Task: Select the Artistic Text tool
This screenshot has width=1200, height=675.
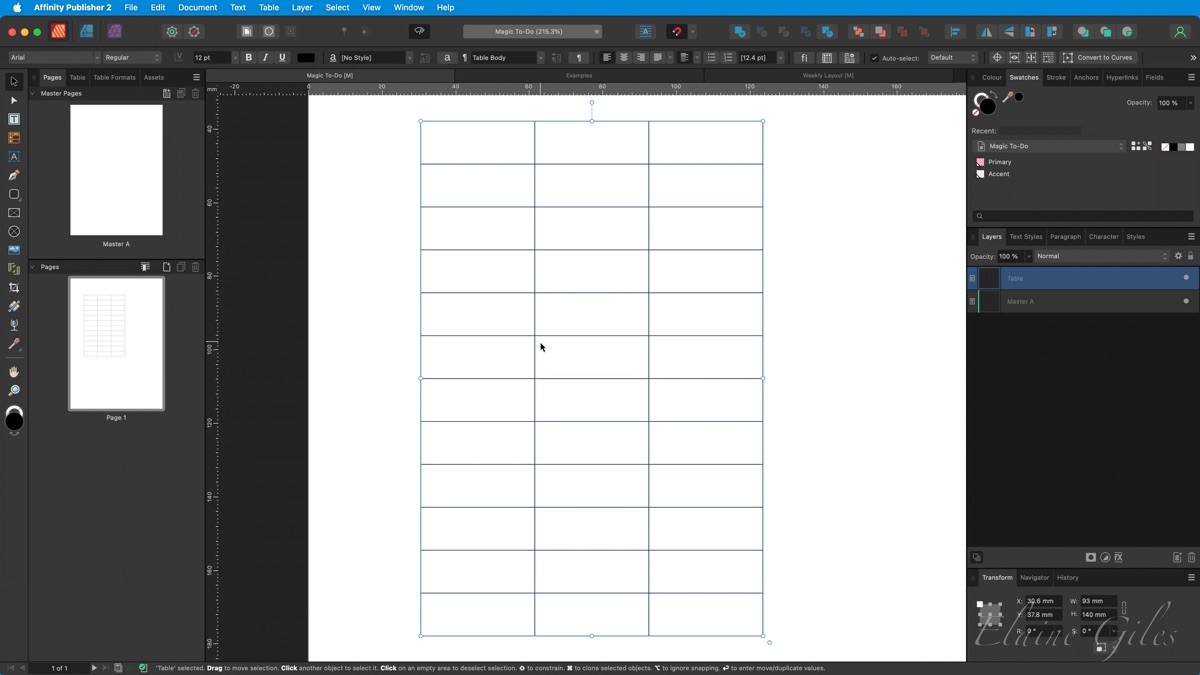Action: (x=14, y=157)
